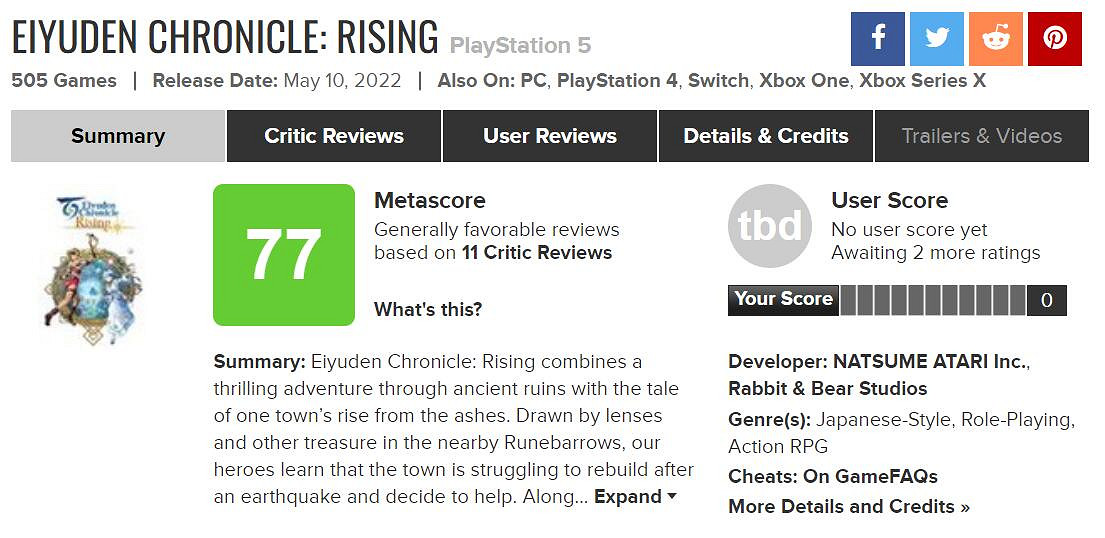Open the NATSUME ATARI Inc. developer link
The width and height of the screenshot is (1105, 538).
pyautogui.click(x=929, y=362)
